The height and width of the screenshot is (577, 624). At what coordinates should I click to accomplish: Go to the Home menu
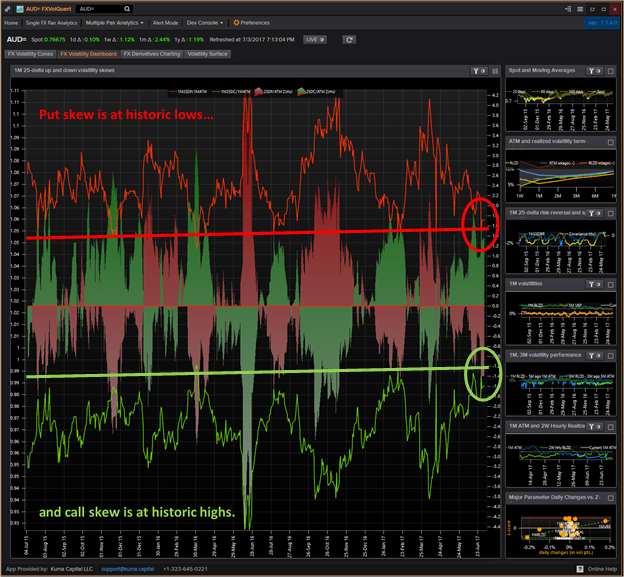(11, 23)
